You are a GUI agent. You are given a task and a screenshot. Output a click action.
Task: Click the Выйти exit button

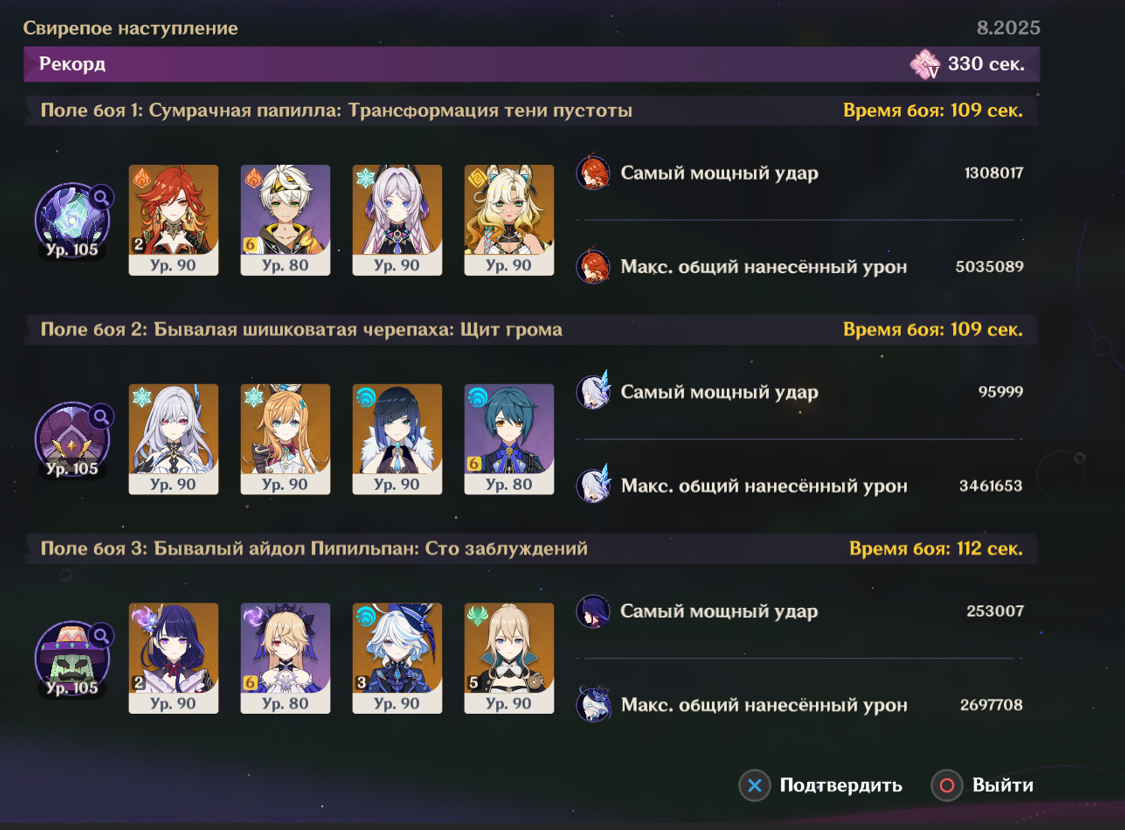point(983,786)
